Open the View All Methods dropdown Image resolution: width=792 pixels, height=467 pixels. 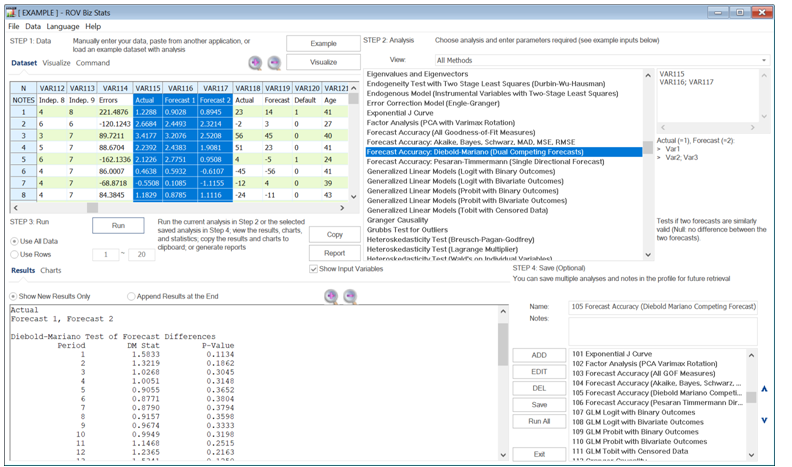pos(602,60)
